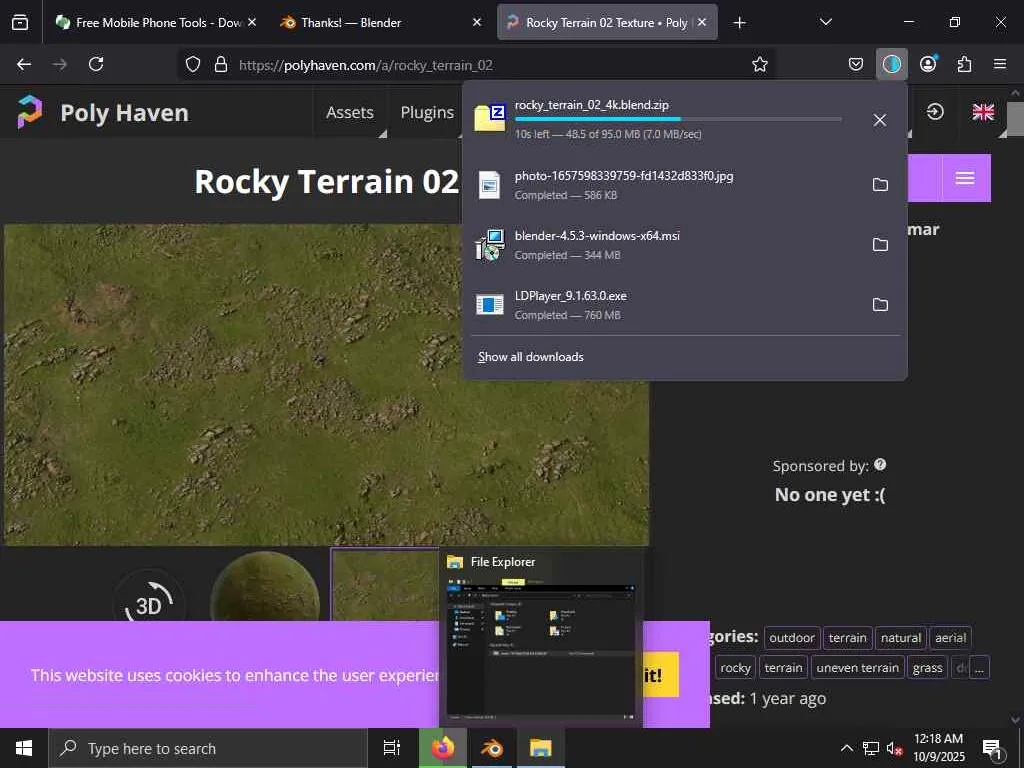
Task: Click the Poly Haven site title text
Action: point(124,112)
